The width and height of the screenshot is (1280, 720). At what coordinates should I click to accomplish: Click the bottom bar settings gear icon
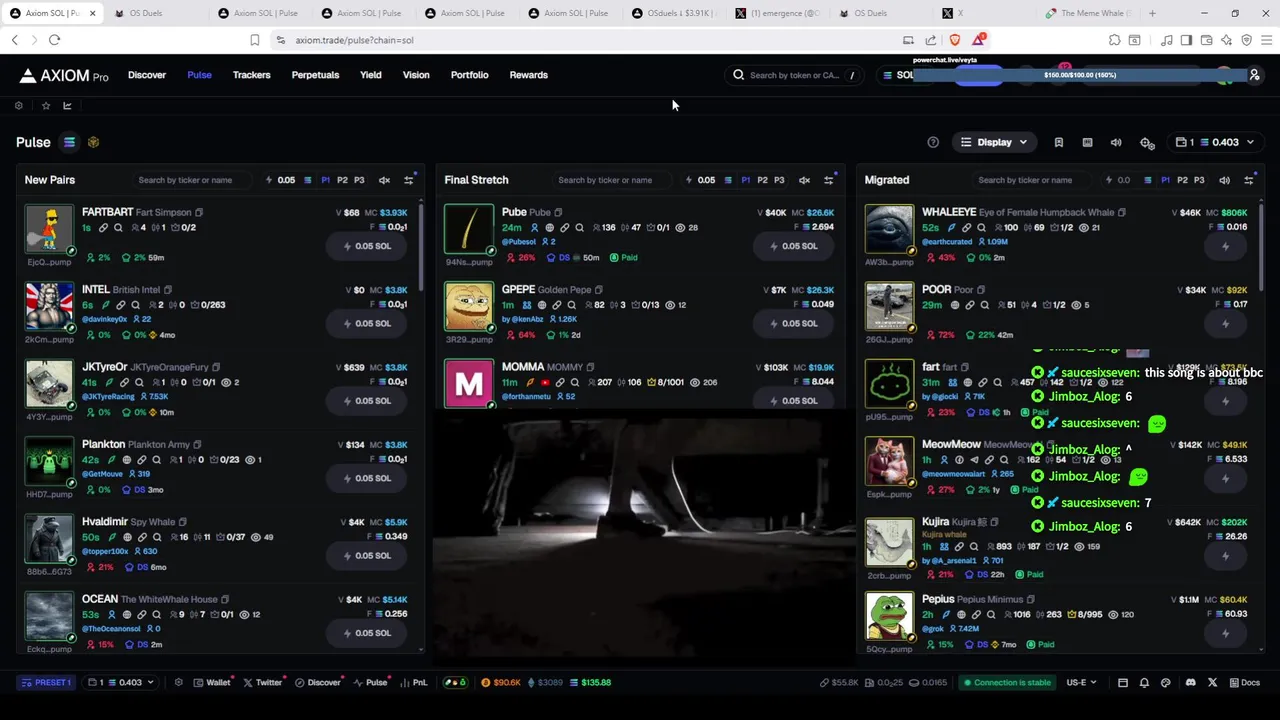[178, 682]
